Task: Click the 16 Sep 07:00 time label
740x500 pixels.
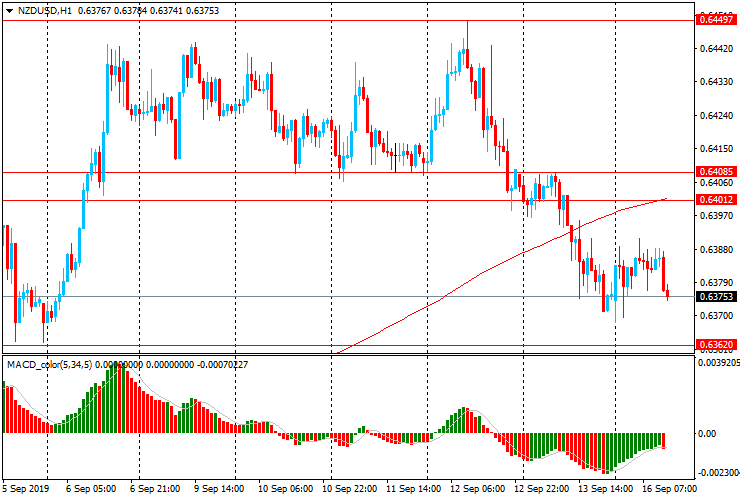Action: point(671,490)
